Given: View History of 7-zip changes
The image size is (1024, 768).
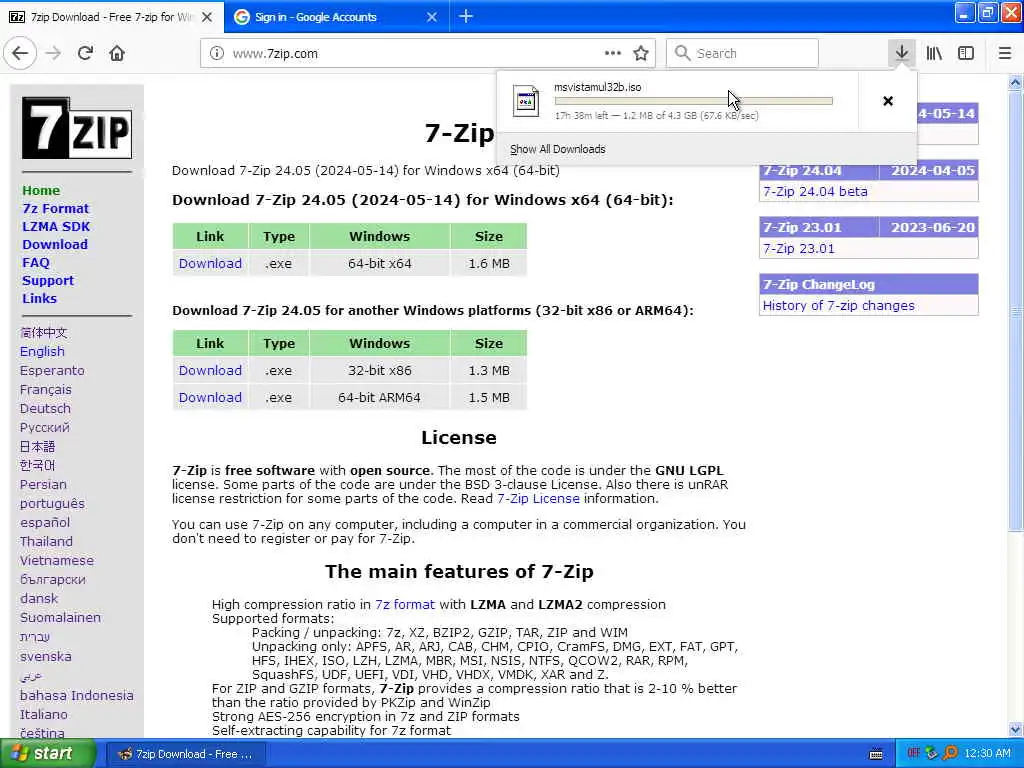Looking at the screenshot, I should (839, 305).
